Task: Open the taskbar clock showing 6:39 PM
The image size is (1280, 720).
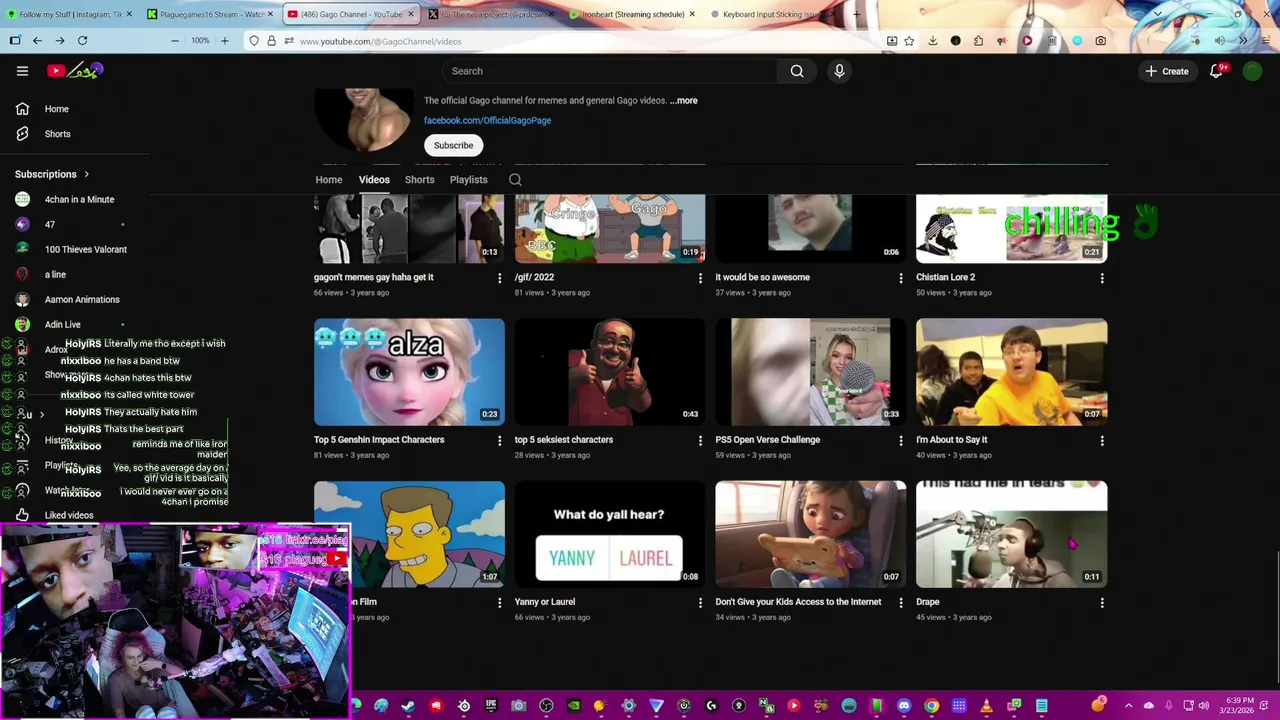Action: point(1239,706)
